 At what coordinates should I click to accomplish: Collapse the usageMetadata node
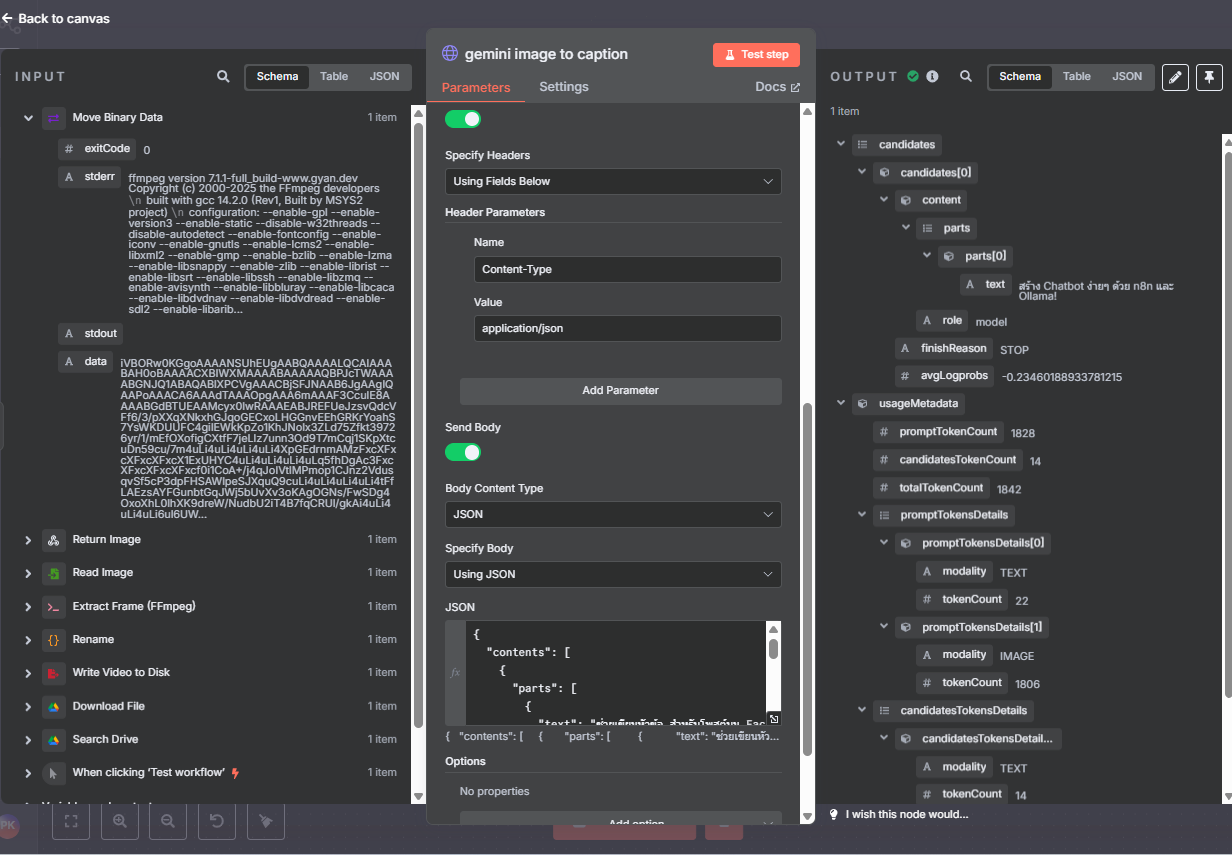pyautogui.click(x=840, y=404)
